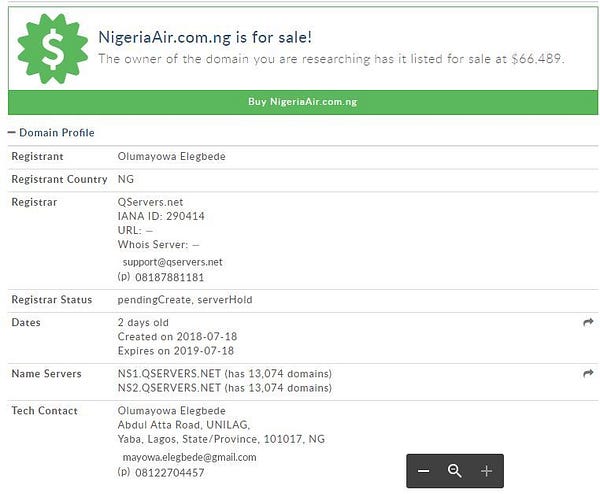Click the support@qservers.net email address
This screenshot has width=600, height=494.
click(172, 262)
